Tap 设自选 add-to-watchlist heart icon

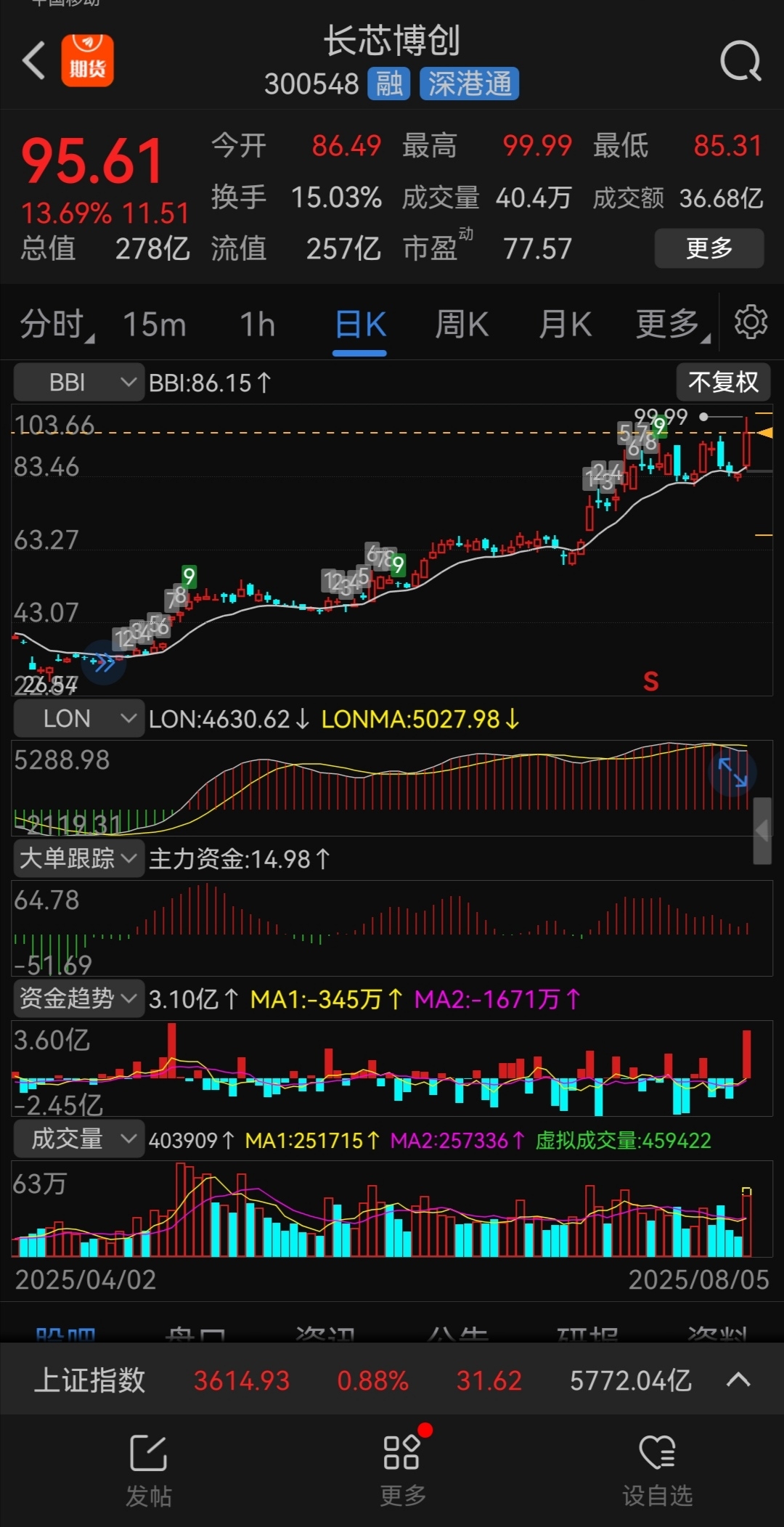tap(658, 1452)
